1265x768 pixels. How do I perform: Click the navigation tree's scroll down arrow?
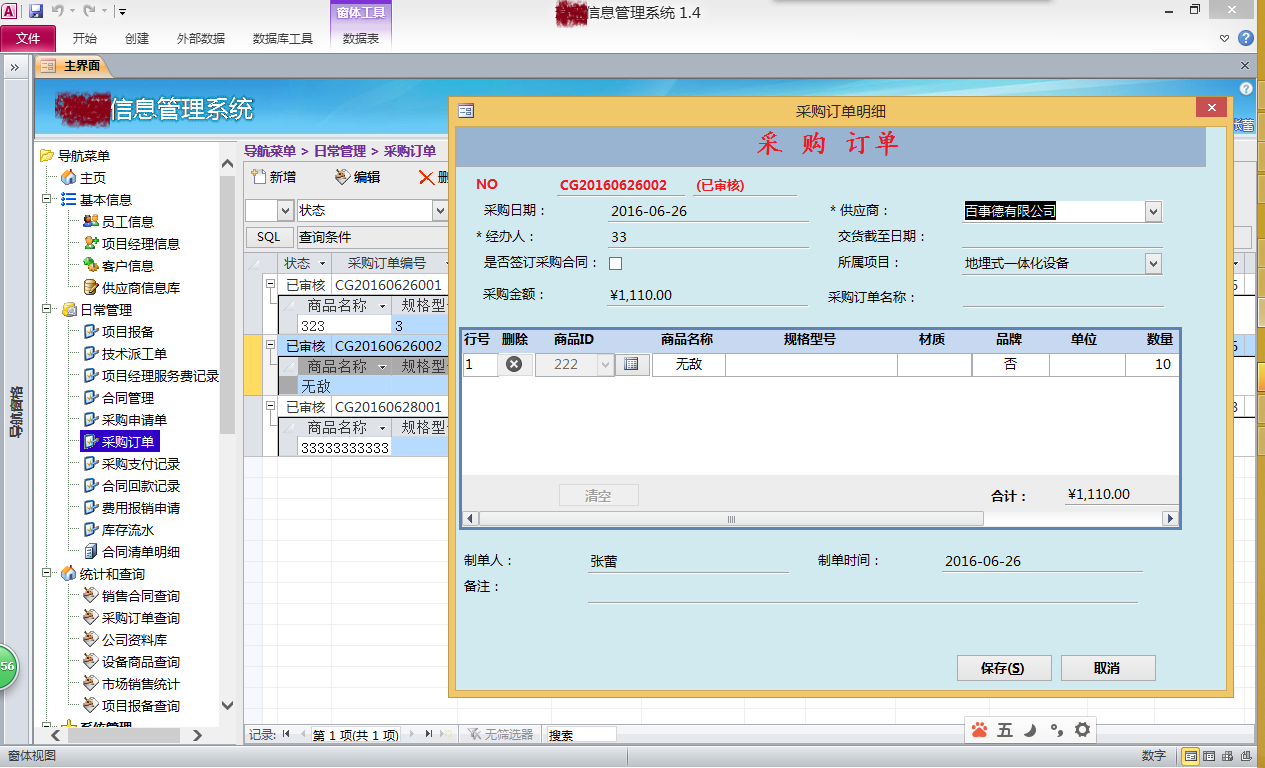click(x=227, y=706)
